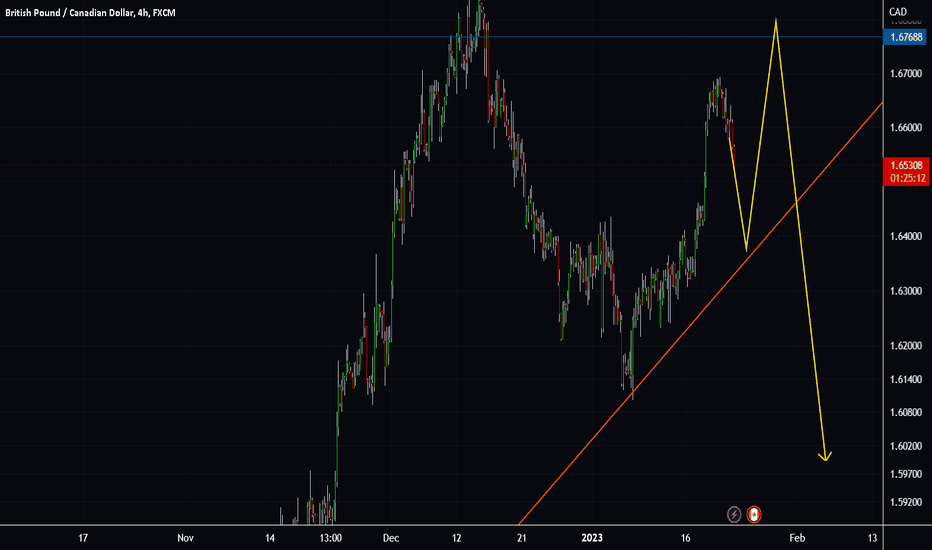Click the Feb date label on time axis
The width and height of the screenshot is (932, 550).
pyautogui.click(x=797, y=538)
